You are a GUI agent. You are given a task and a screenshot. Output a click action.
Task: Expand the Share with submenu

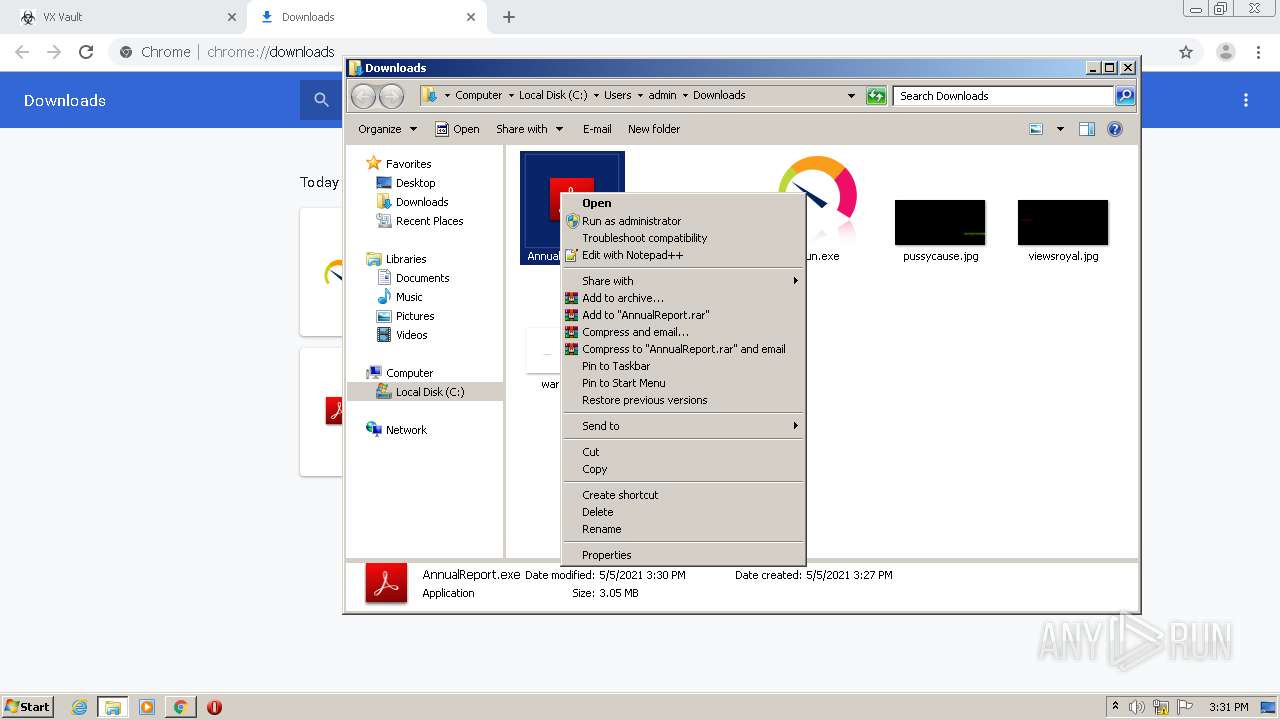pos(683,281)
